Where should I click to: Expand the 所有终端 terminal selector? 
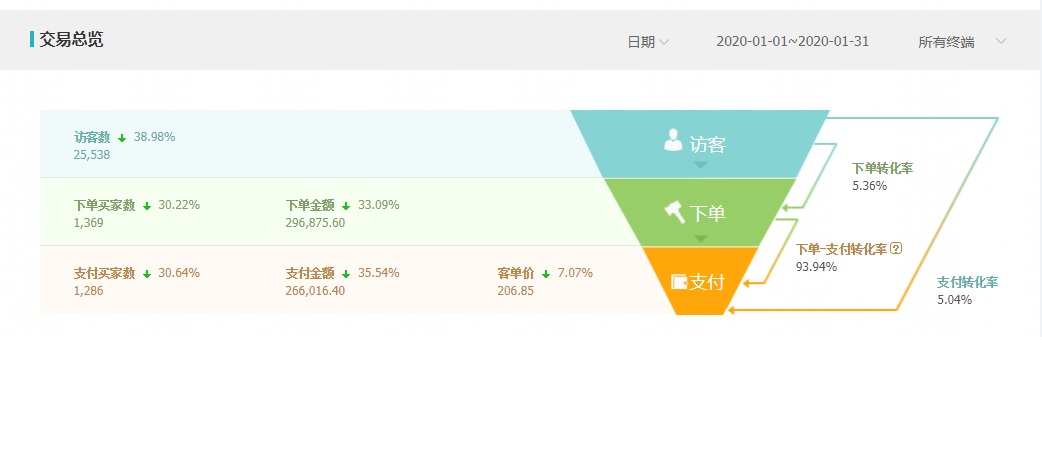(946, 41)
